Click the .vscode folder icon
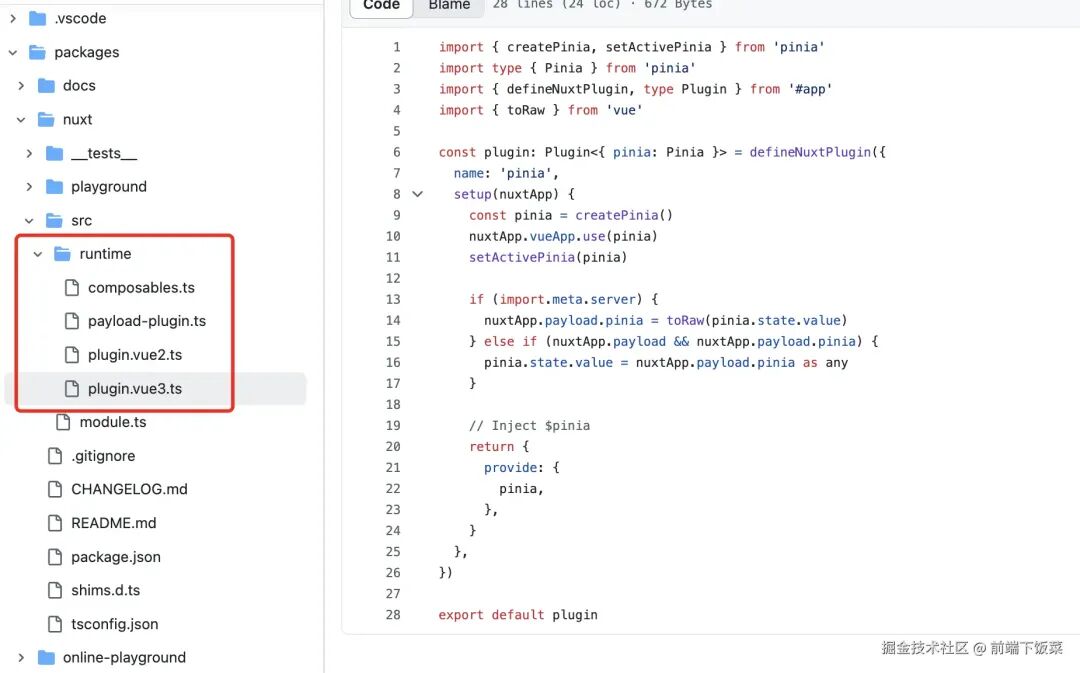Image resolution: width=1080 pixels, height=673 pixels. (x=38, y=19)
